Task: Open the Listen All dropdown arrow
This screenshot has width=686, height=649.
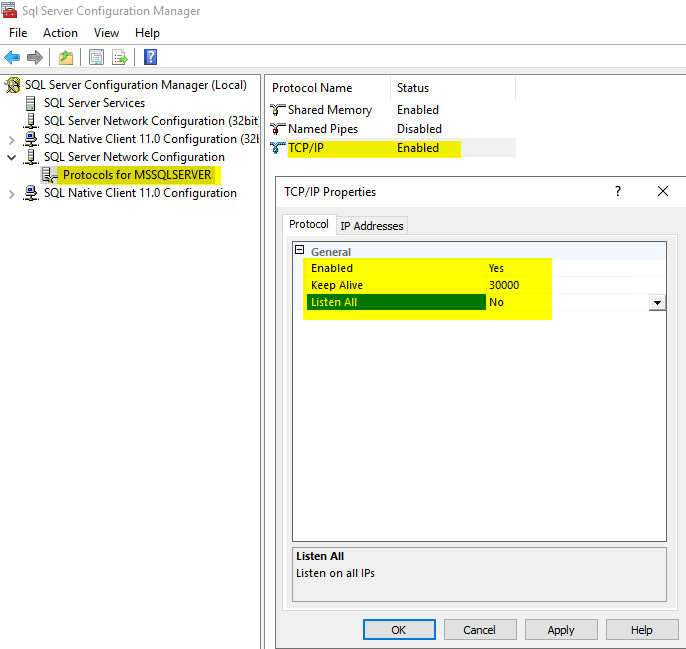Action: pyautogui.click(x=657, y=302)
